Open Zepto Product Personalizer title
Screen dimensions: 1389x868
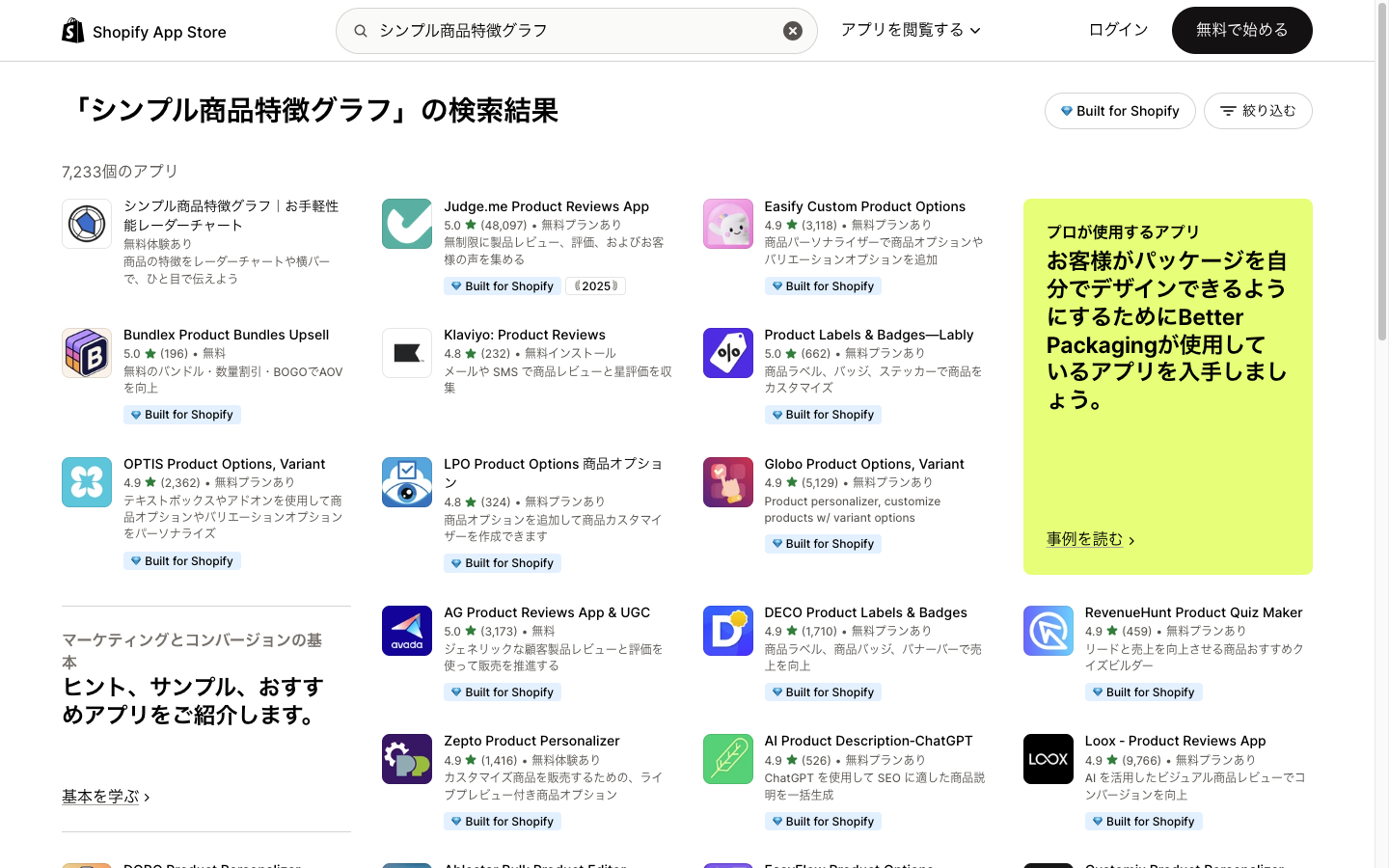[x=531, y=741]
